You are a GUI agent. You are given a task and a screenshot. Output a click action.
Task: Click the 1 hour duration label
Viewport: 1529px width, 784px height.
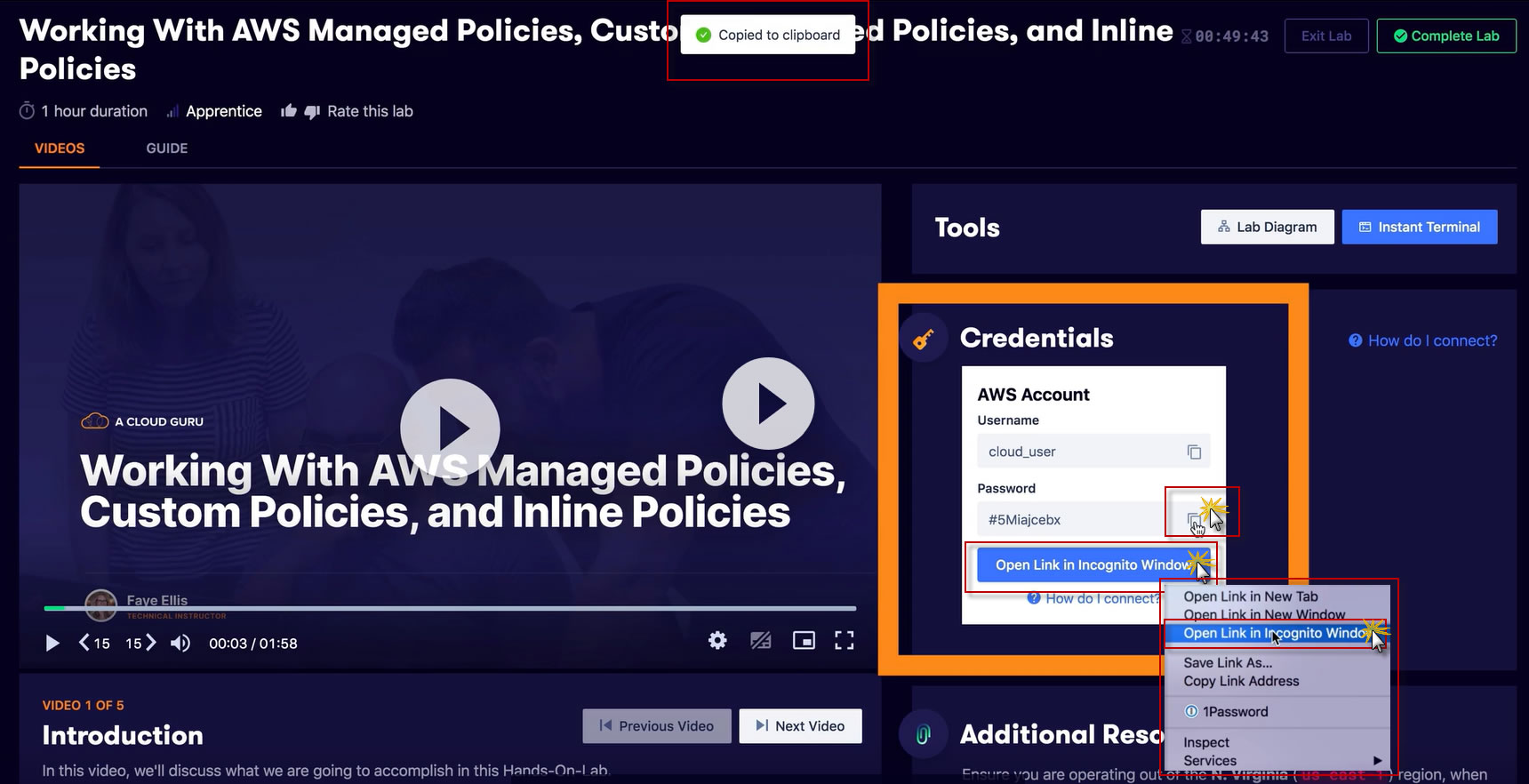pos(94,111)
